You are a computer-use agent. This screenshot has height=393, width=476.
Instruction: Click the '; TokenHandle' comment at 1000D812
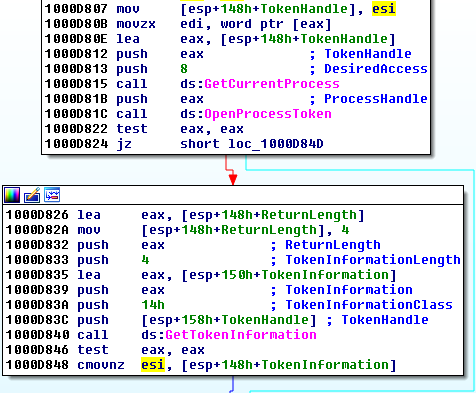coord(360,54)
